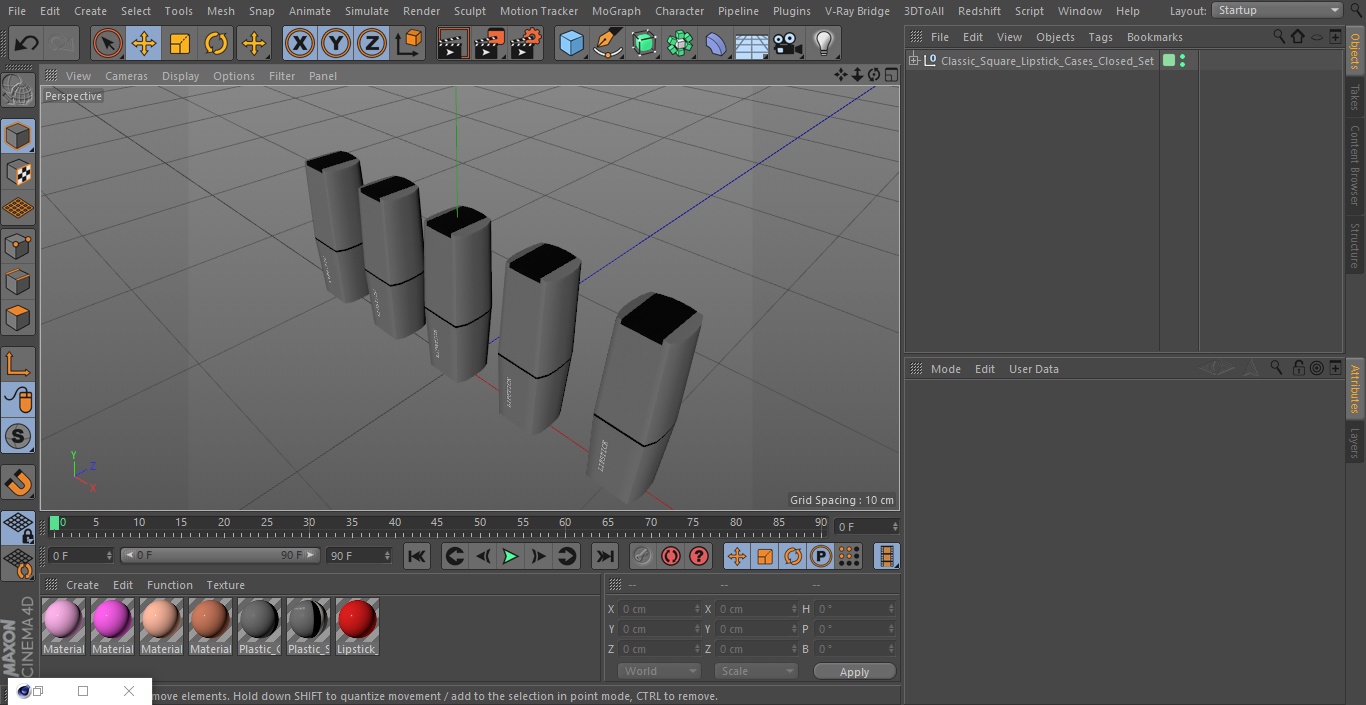
Task: Step the H rotation value spinner
Action: [892, 609]
